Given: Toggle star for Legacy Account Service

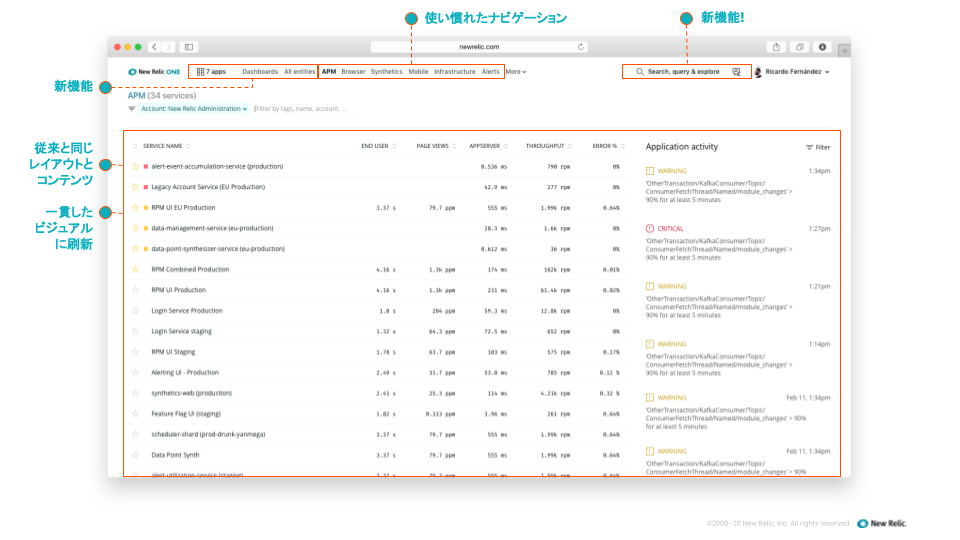Looking at the screenshot, I should pyautogui.click(x=135, y=187).
